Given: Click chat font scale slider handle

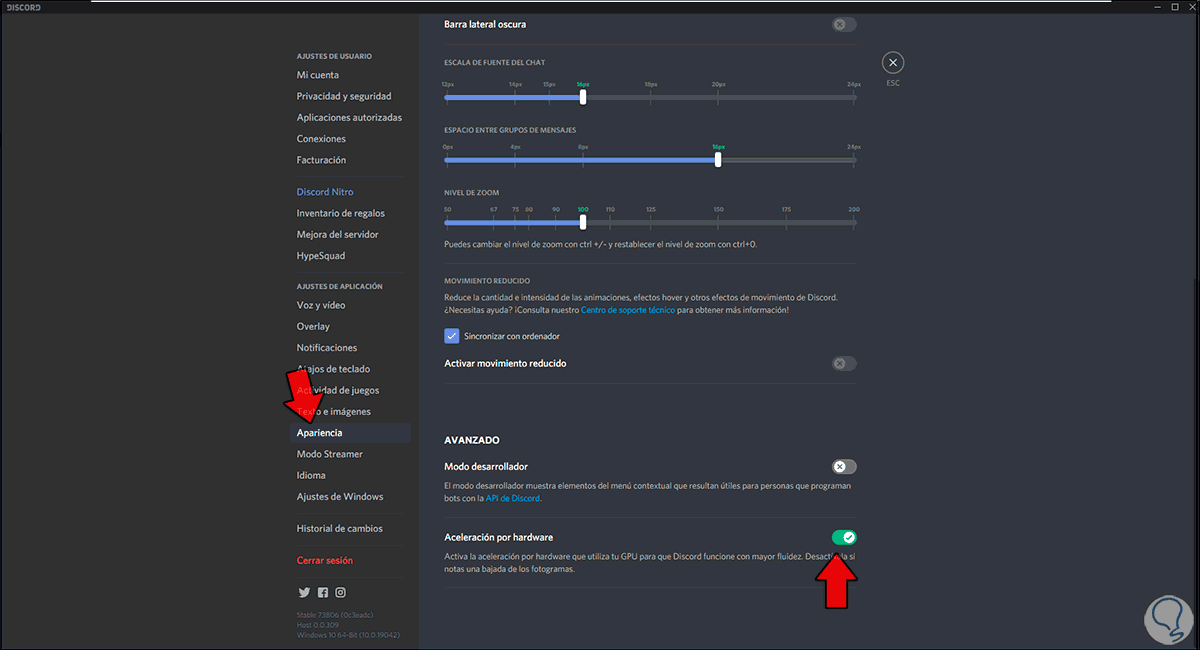Looking at the screenshot, I should click(583, 97).
